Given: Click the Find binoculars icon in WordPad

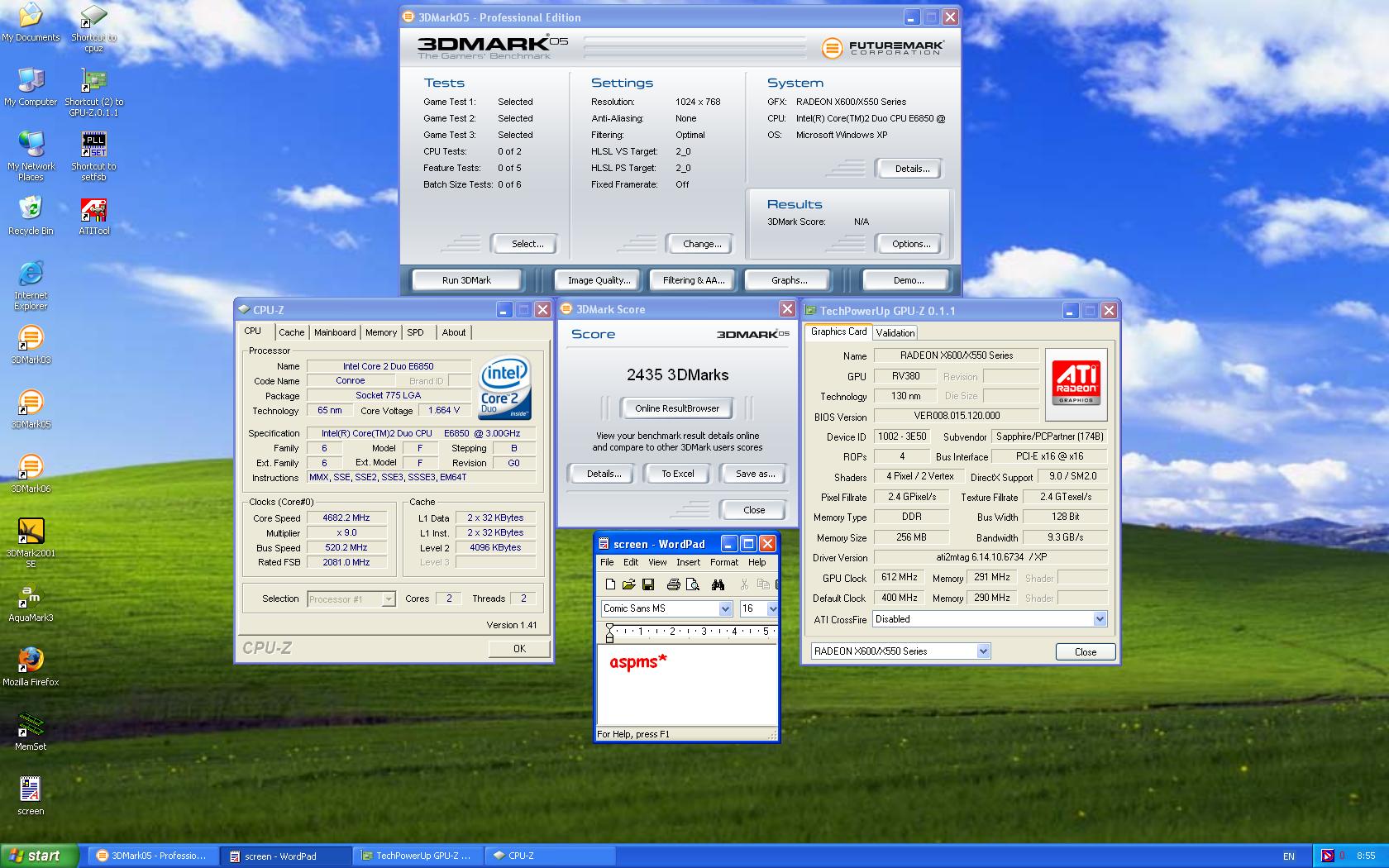Looking at the screenshot, I should pyautogui.click(x=718, y=584).
